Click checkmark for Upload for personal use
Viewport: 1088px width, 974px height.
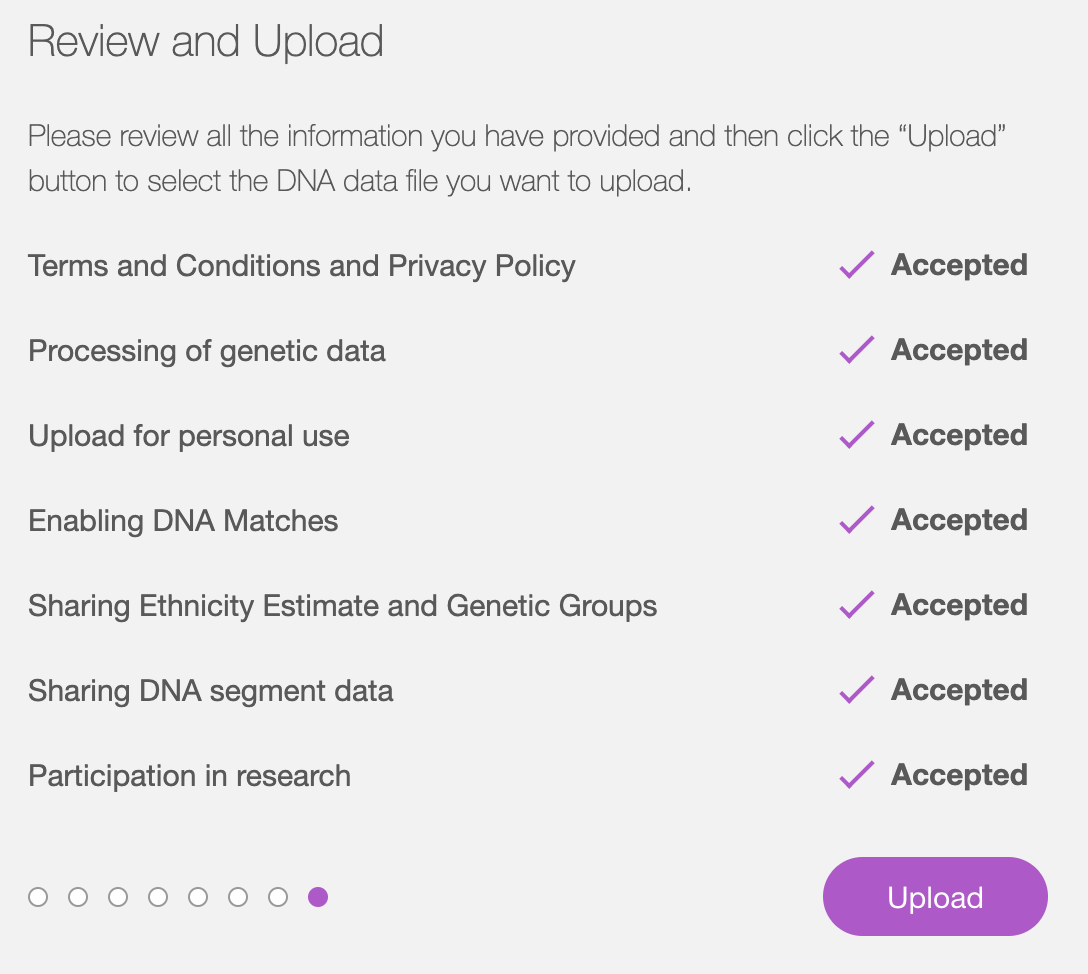pyautogui.click(x=857, y=435)
